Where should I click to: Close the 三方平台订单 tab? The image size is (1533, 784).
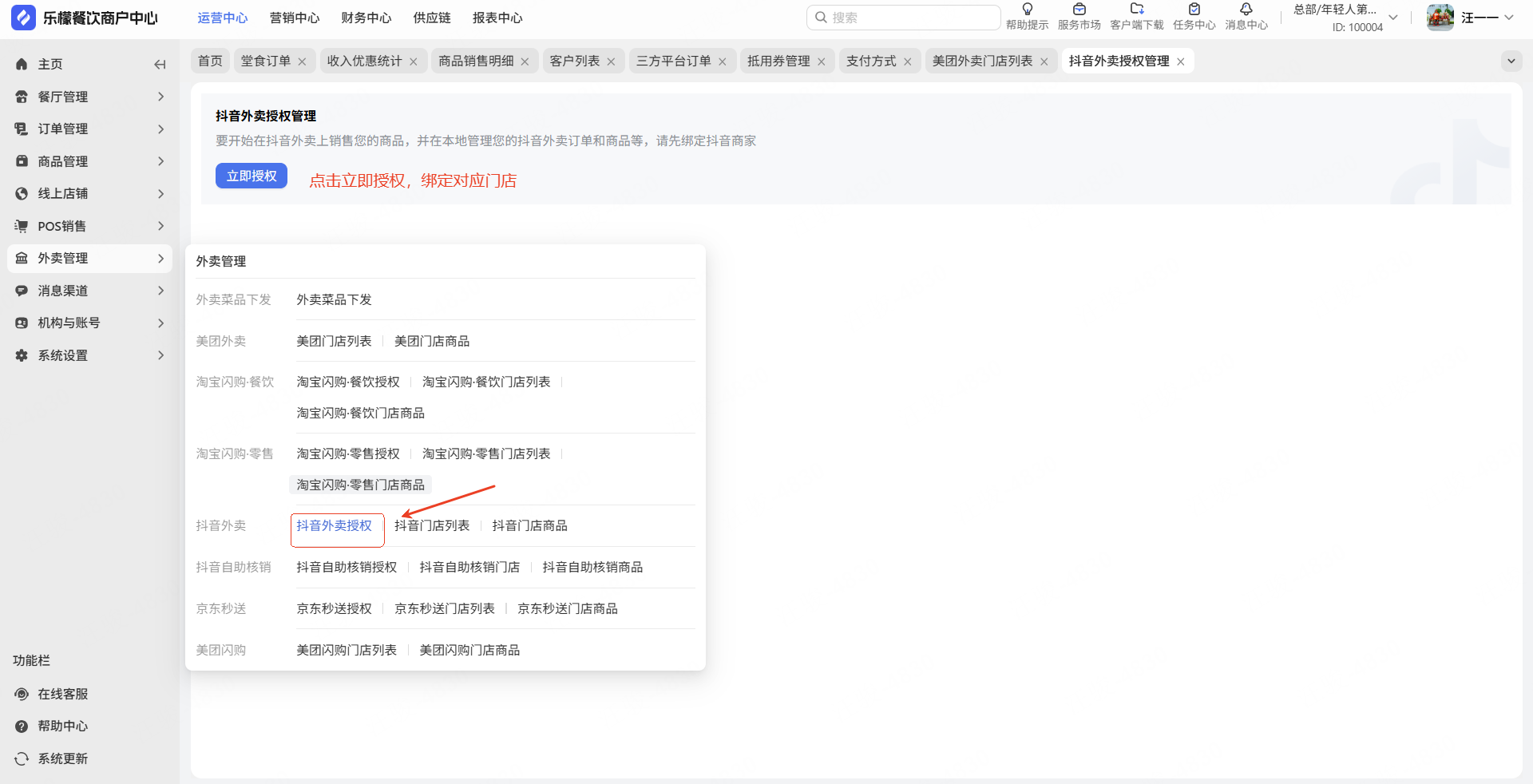pos(723,61)
